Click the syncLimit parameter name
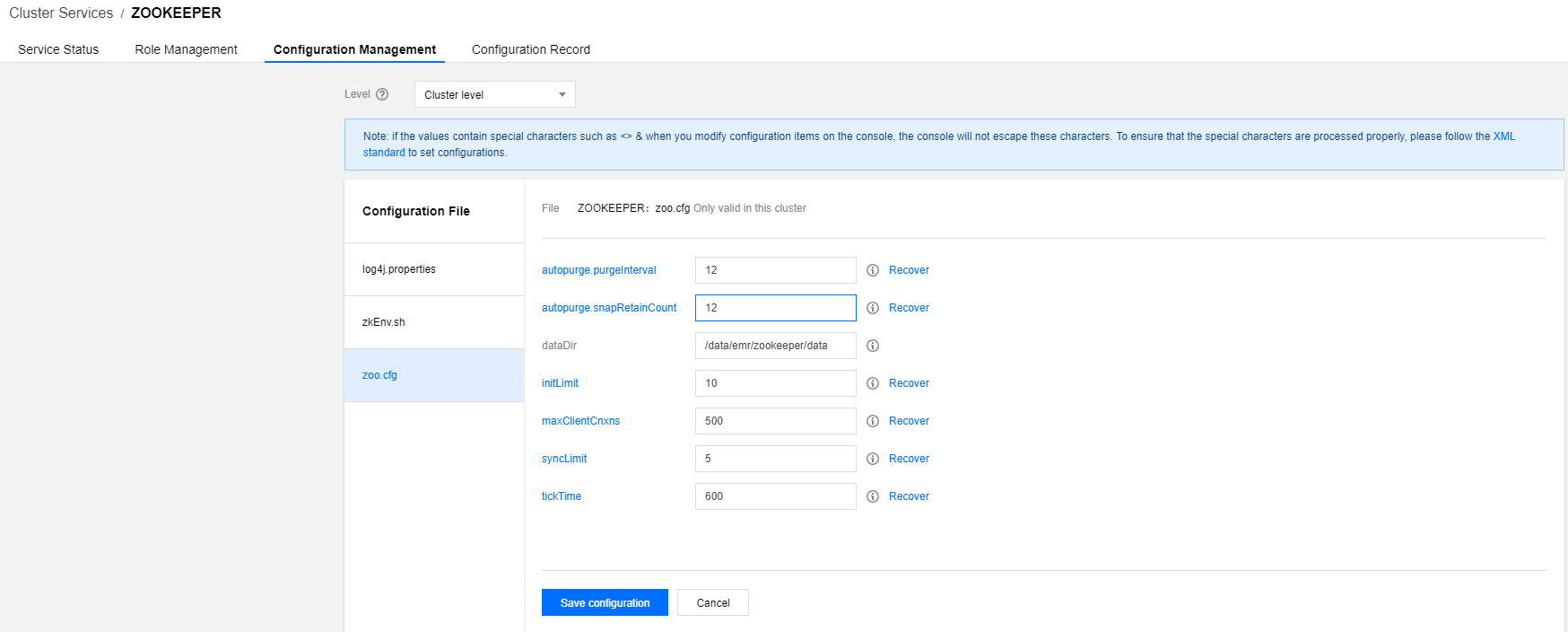 (564, 459)
